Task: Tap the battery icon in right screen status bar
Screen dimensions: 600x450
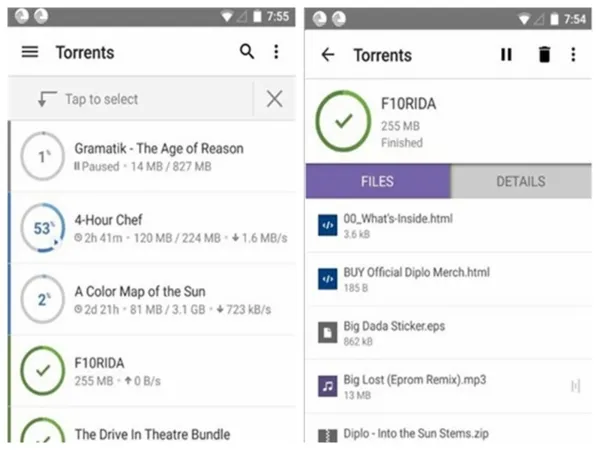Action: (x=554, y=19)
